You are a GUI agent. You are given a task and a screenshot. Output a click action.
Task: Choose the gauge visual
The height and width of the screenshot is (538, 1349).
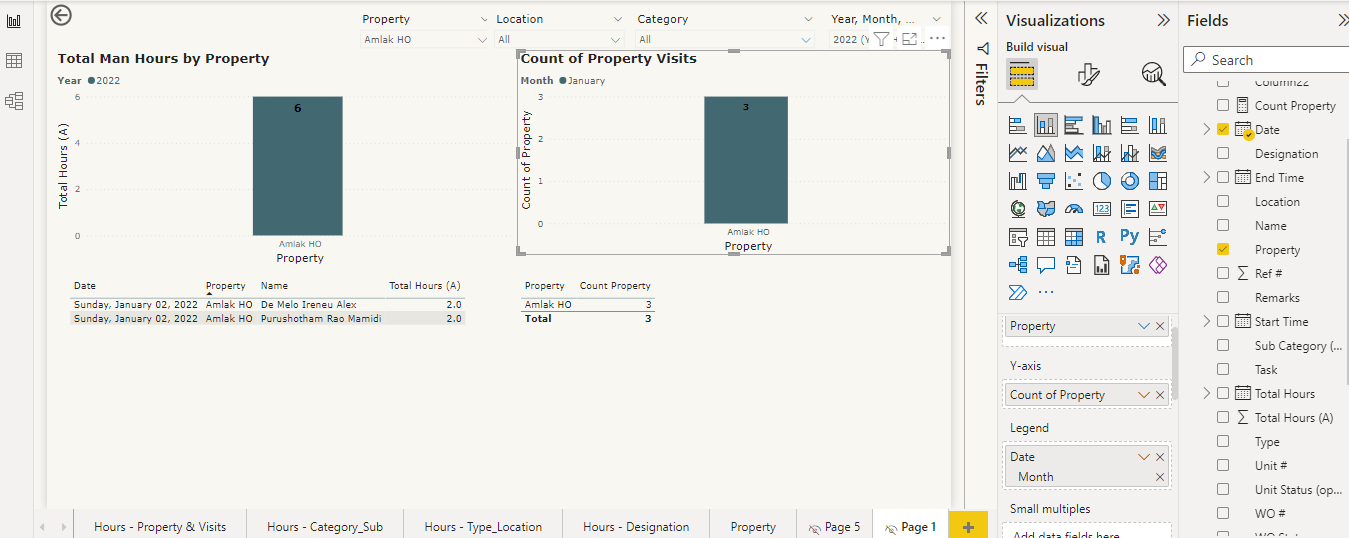(1074, 209)
